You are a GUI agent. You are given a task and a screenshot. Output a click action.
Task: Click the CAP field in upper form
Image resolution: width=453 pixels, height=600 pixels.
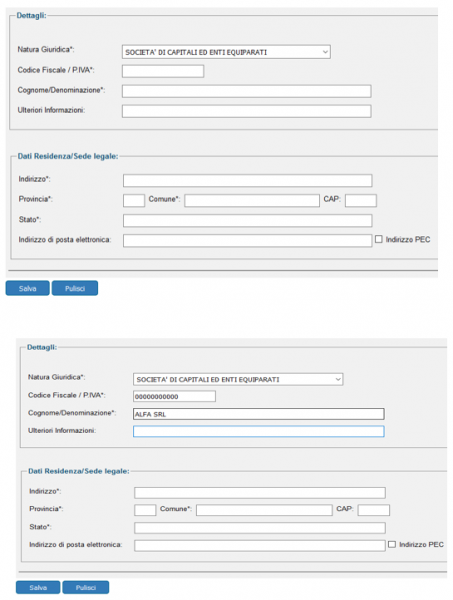point(361,201)
